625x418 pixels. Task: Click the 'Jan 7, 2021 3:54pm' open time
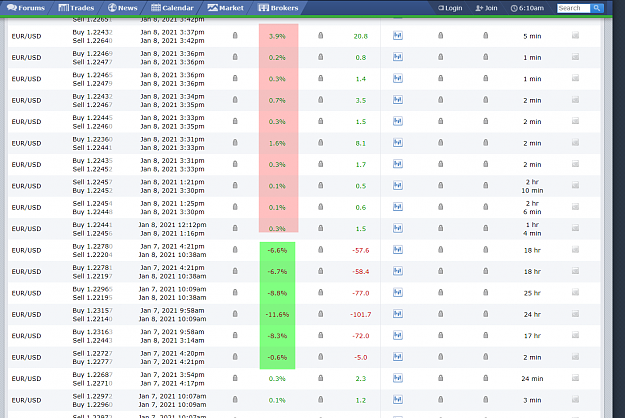coord(172,375)
